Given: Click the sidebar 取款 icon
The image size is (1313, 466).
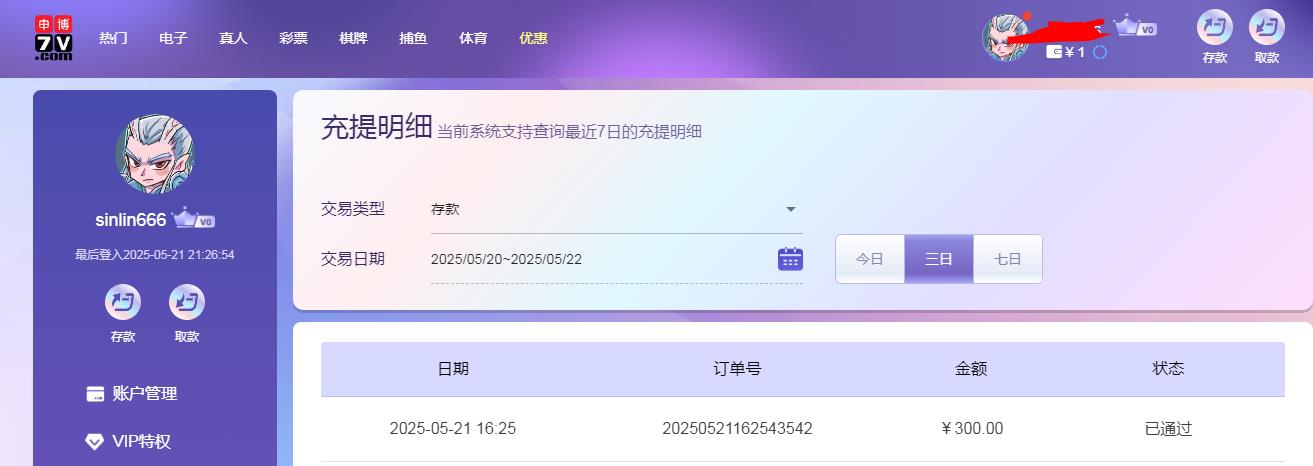Looking at the screenshot, I should click(187, 302).
